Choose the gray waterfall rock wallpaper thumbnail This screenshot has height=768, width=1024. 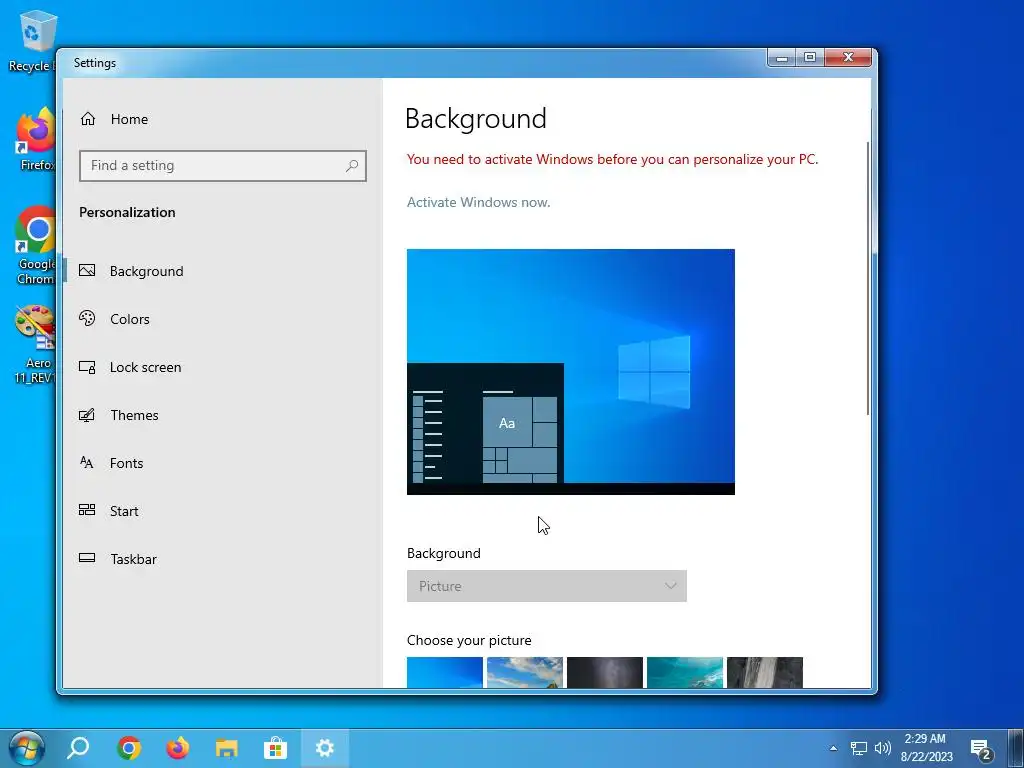coord(765,672)
